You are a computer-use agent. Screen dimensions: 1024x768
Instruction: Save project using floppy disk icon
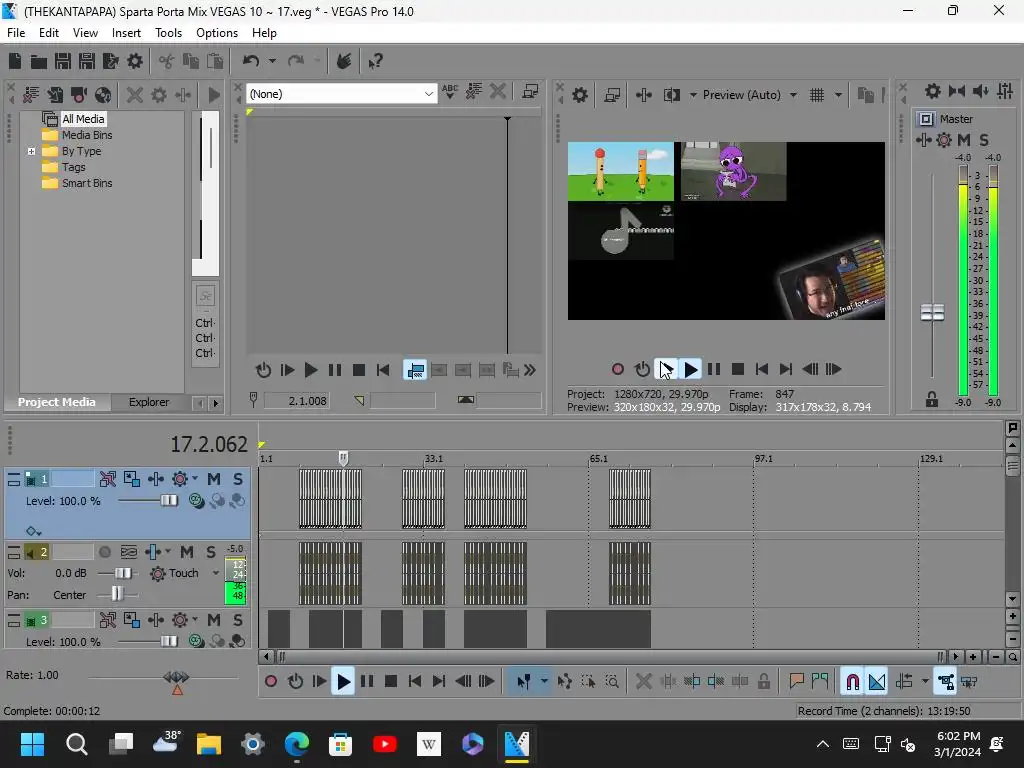[63, 61]
